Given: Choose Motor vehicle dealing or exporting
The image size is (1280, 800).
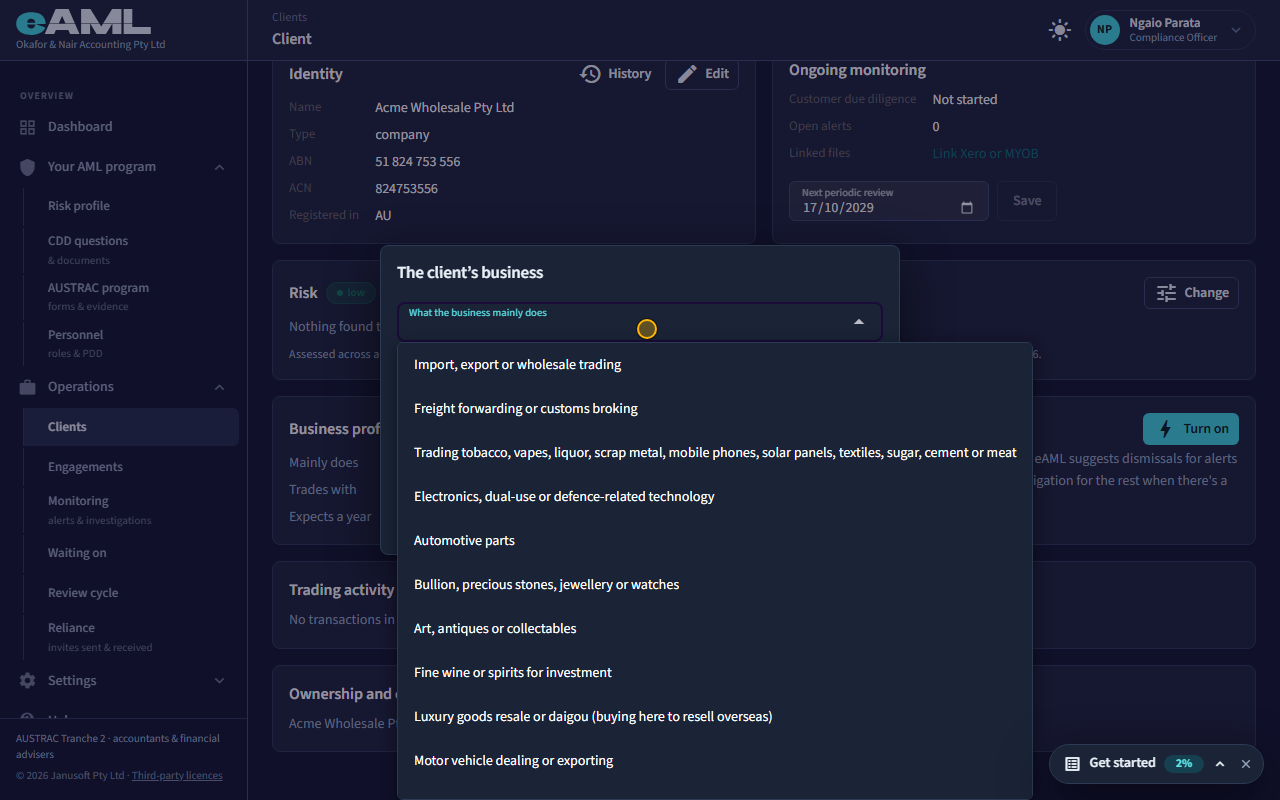Looking at the screenshot, I should coord(715,761).
